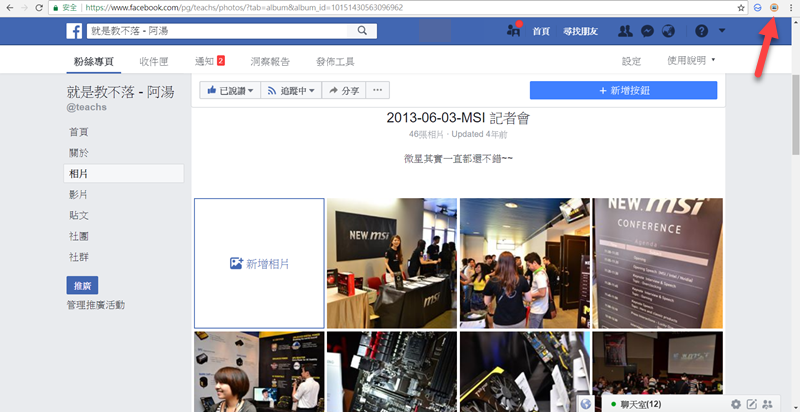This screenshot has width=800, height=412.
Task: Open 洞察報告 tab
Action: [x=270, y=62]
